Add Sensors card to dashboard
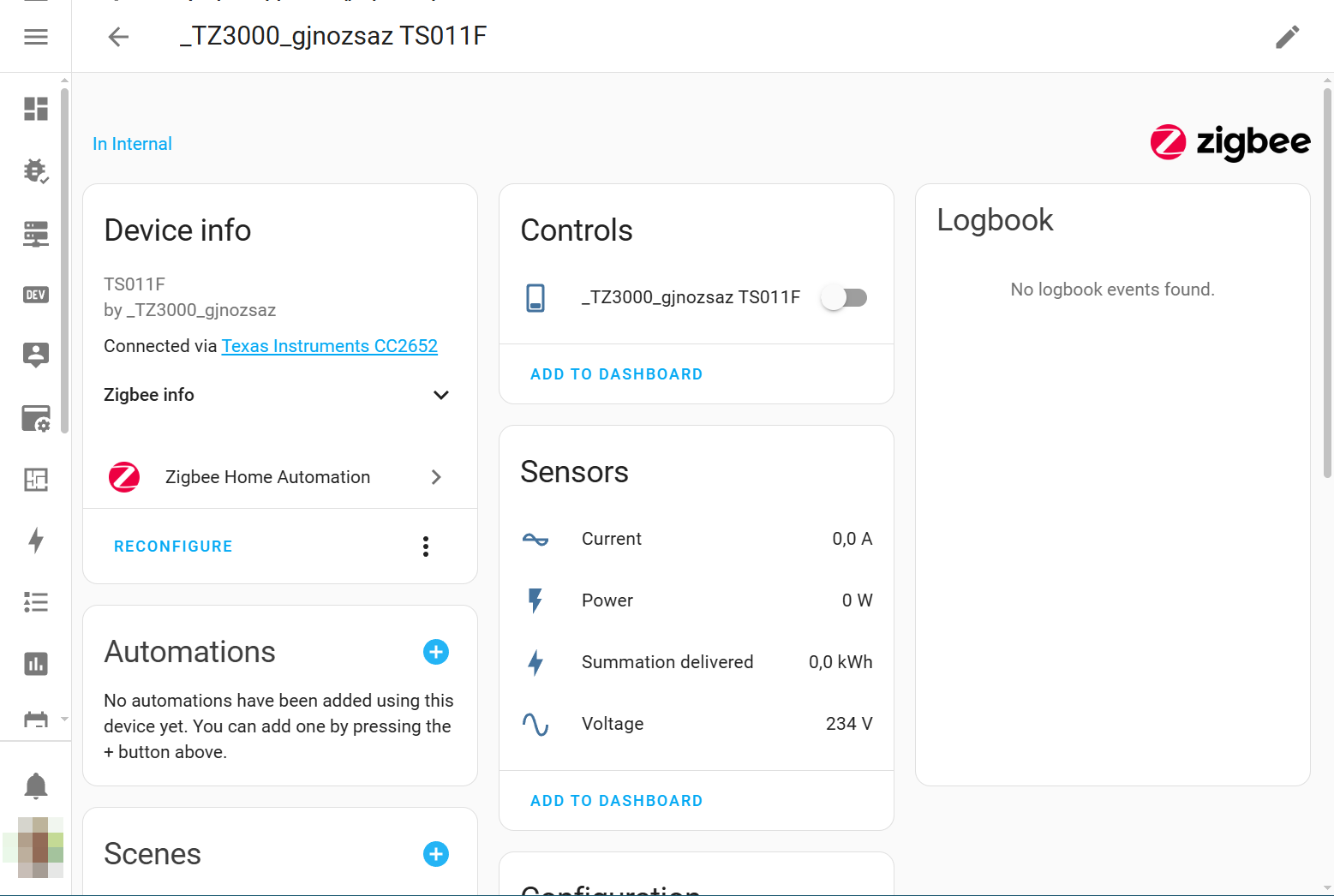Image resolution: width=1334 pixels, height=896 pixels. pos(616,801)
